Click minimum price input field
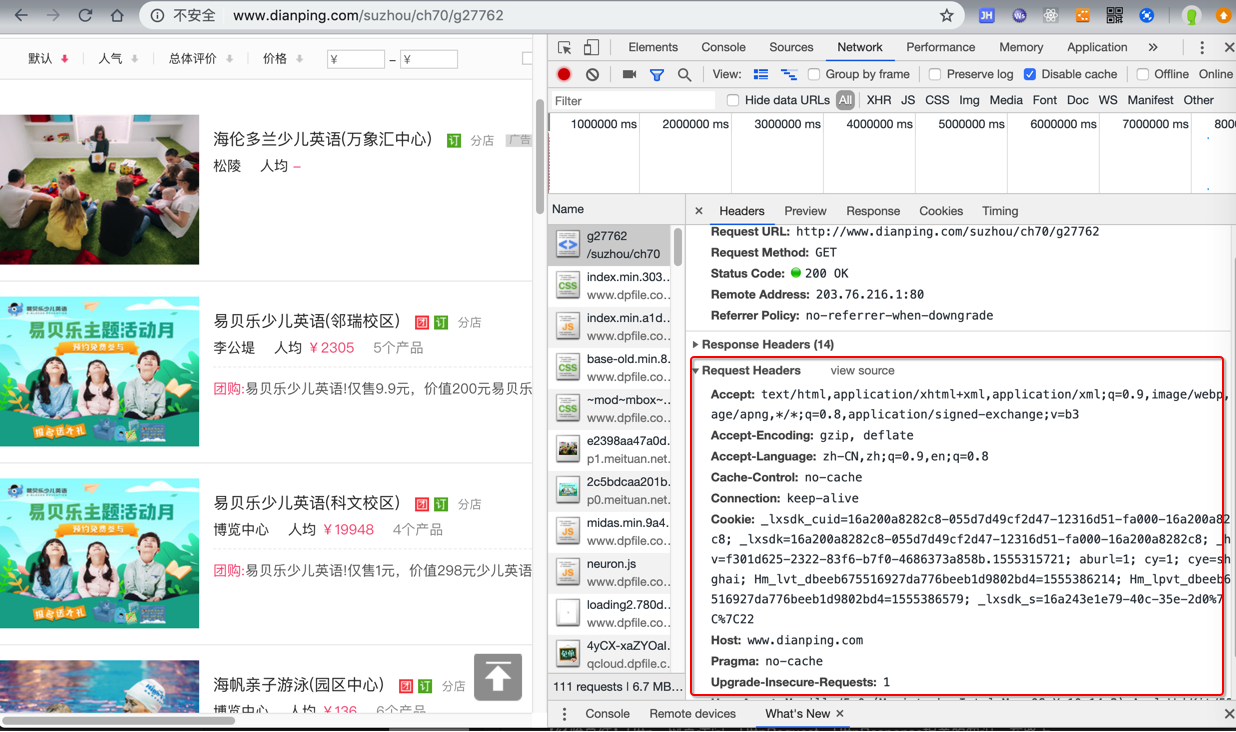 pyautogui.click(x=356, y=59)
